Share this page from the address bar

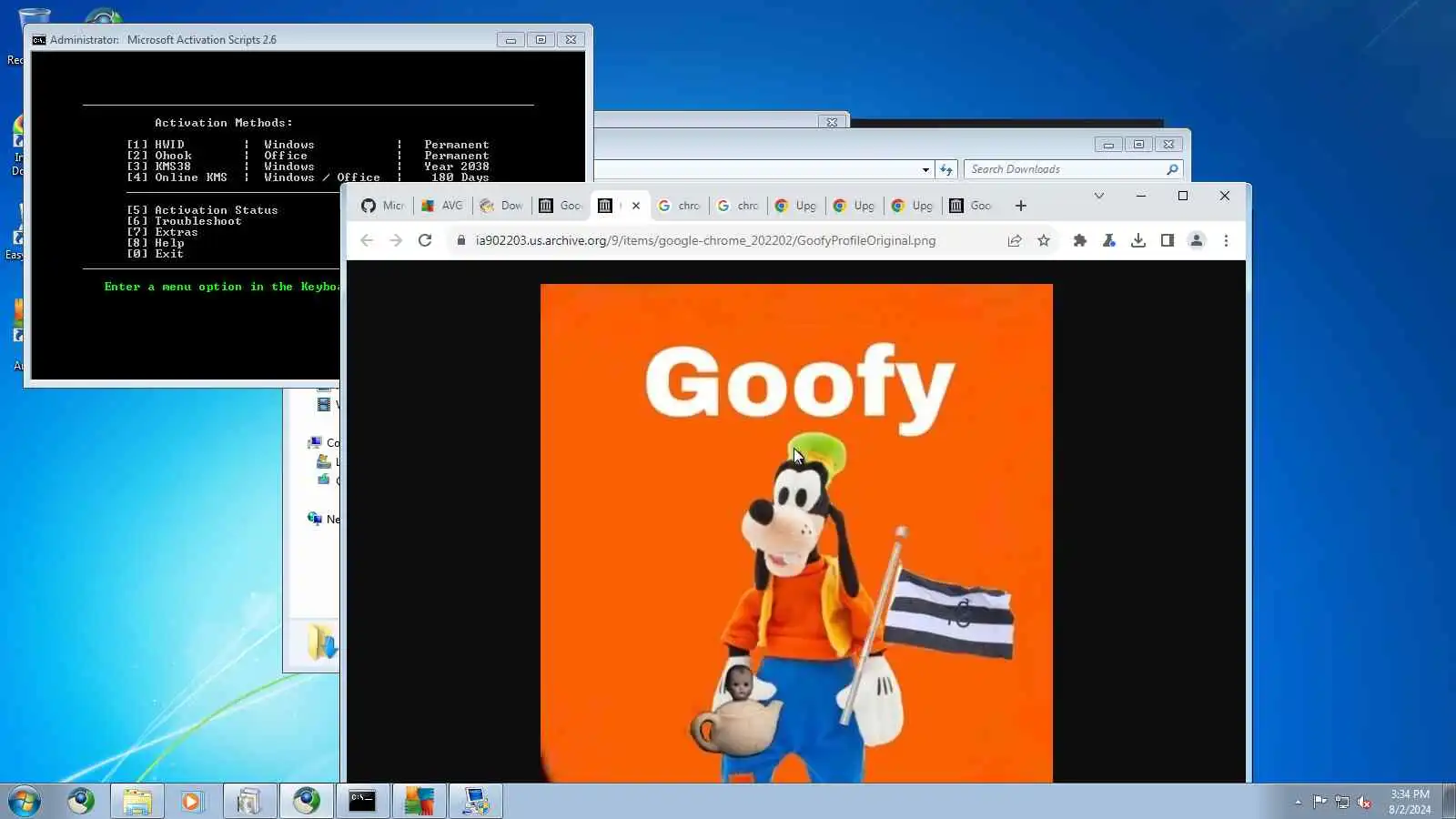(1015, 240)
